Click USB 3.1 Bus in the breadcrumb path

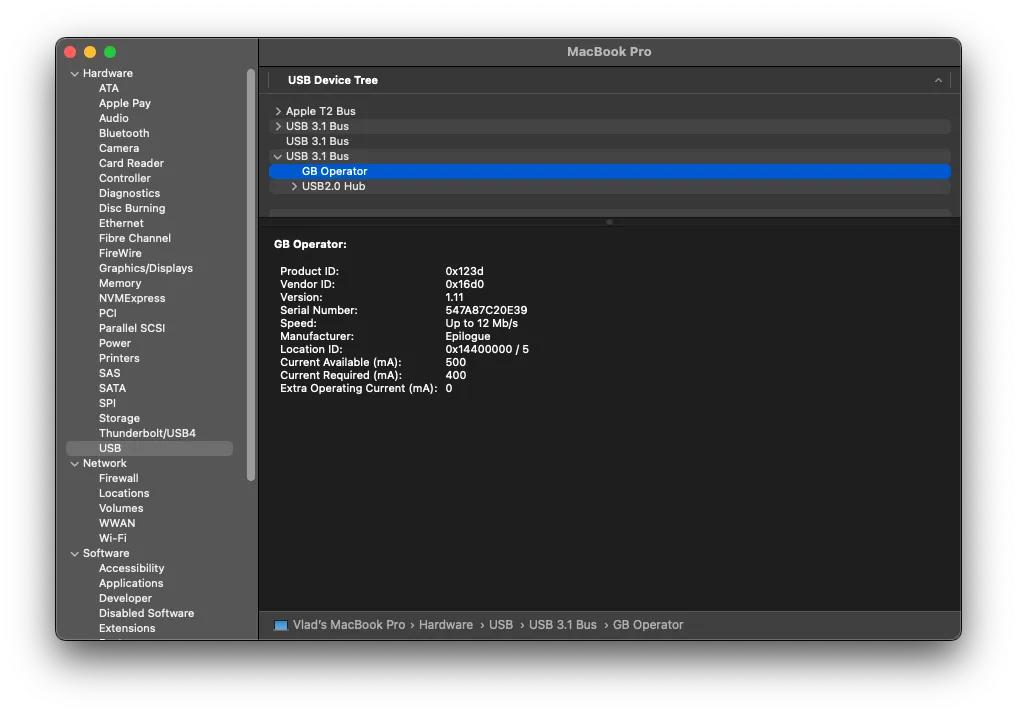[x=563, y=625]
